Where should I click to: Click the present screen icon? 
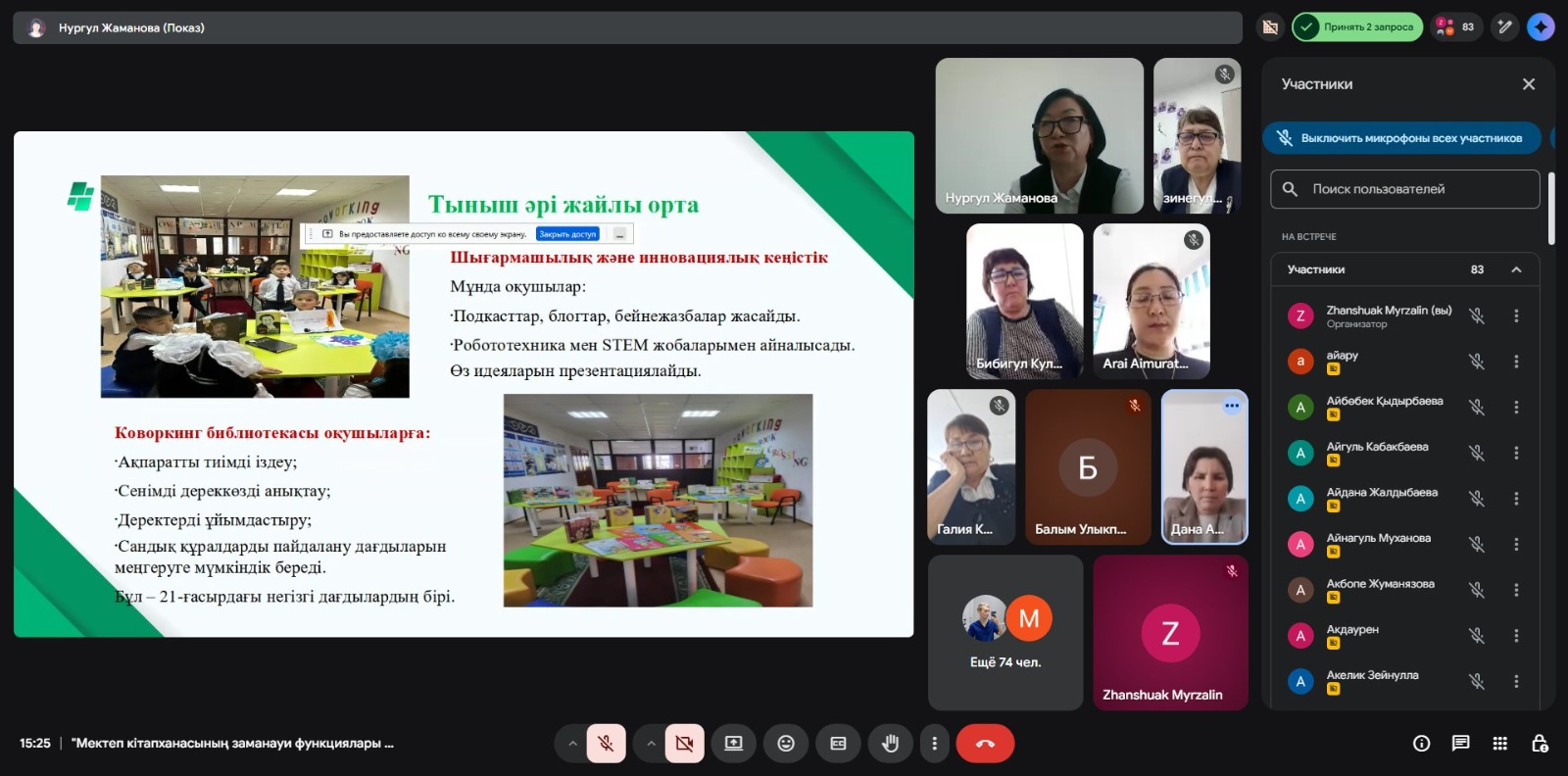(734, 744)
